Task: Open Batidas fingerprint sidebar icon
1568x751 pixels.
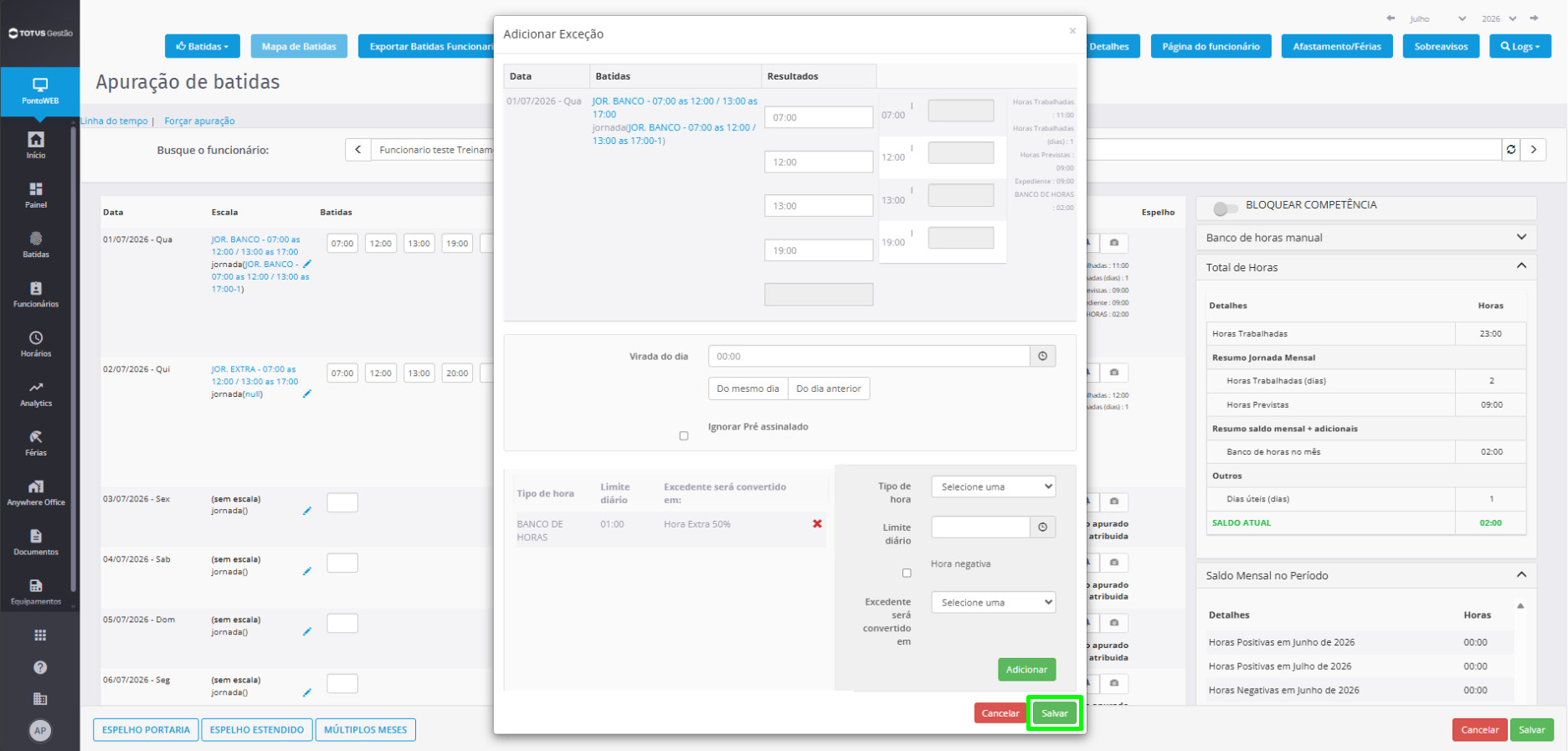Action: pos(36,244)
